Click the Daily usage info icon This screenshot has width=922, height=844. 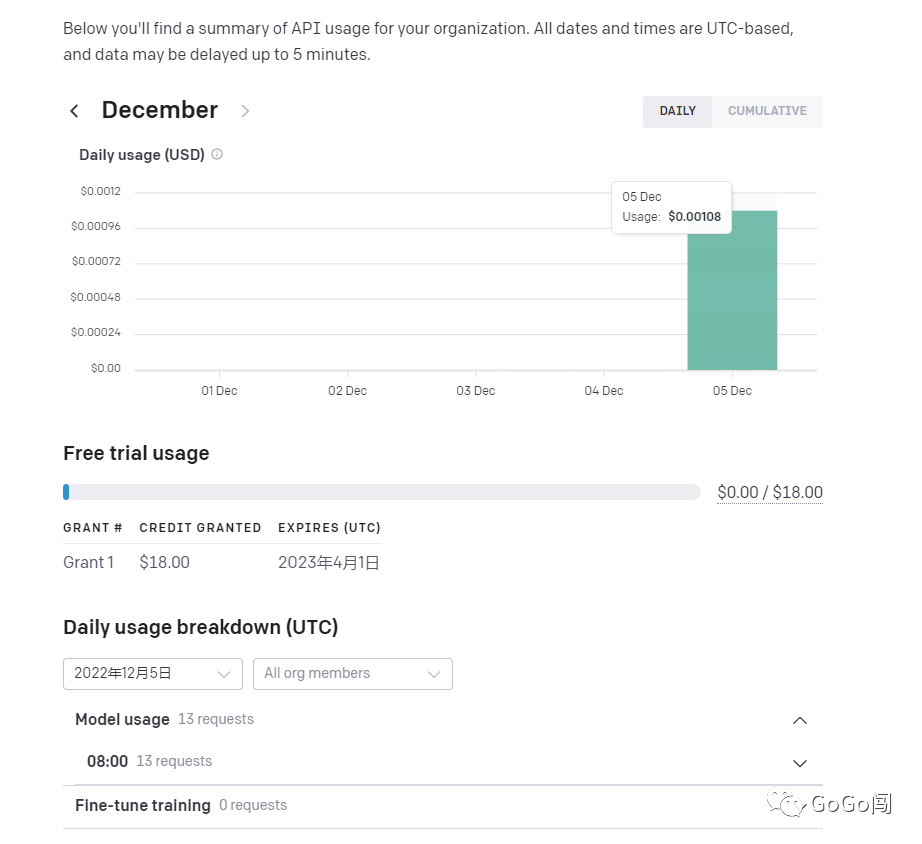(217, 154)
